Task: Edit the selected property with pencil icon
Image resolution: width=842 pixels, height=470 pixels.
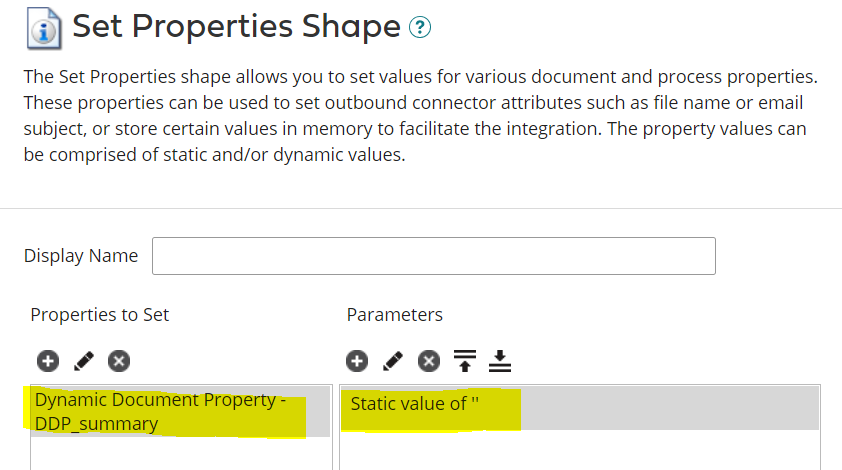Action: (84, 361)
